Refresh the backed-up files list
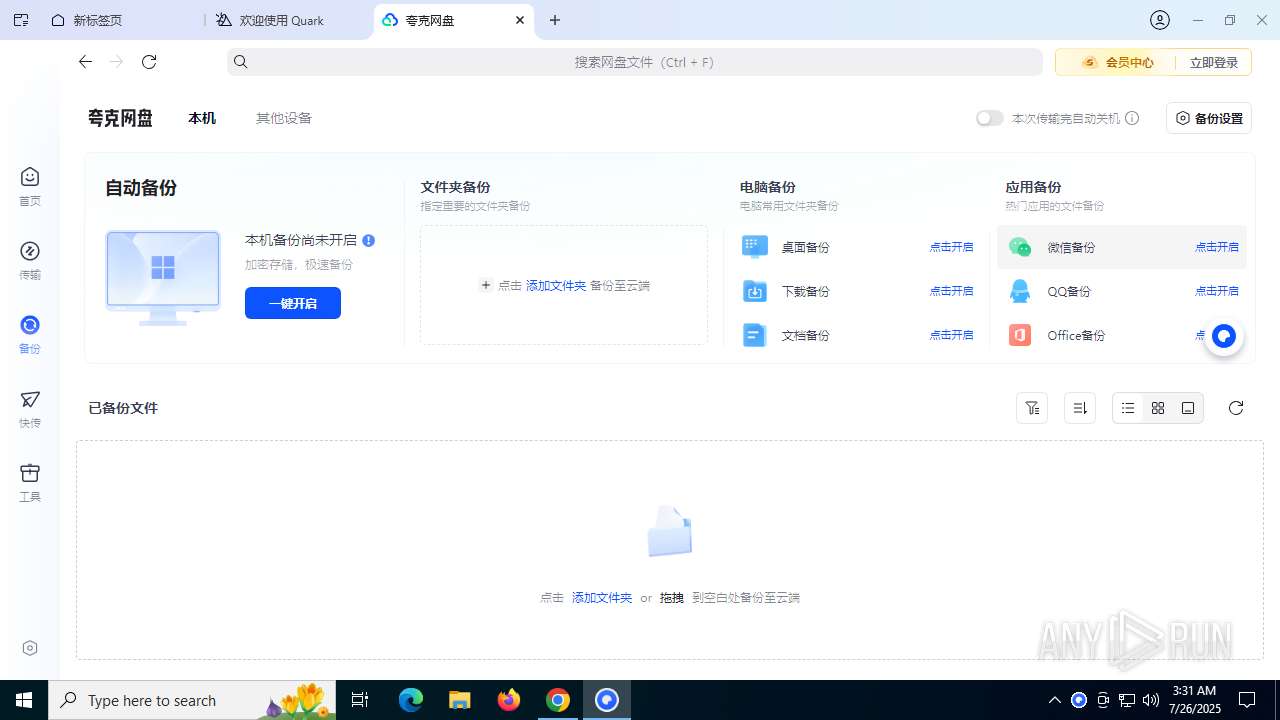The image size is (1280, 720). (1236, 408)
